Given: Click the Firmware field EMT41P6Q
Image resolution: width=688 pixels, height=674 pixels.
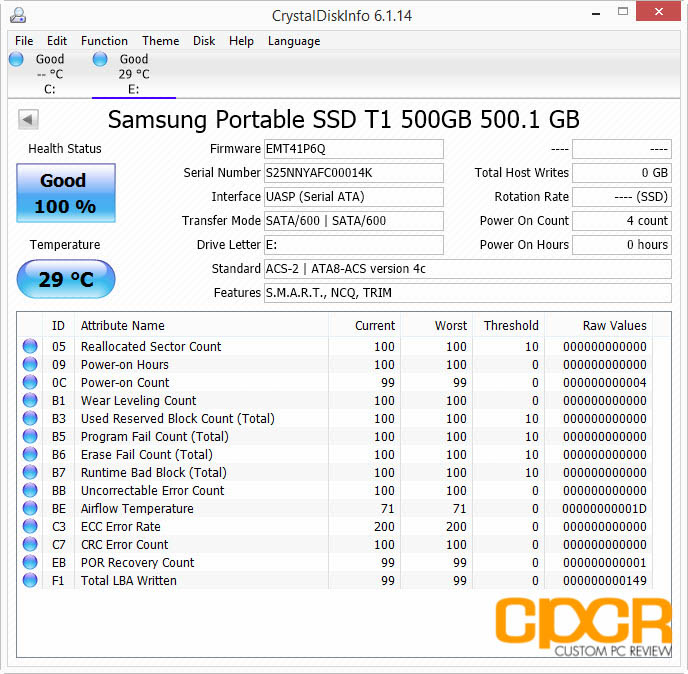Looking at the screenshot, I should click(x=354, y=149).
